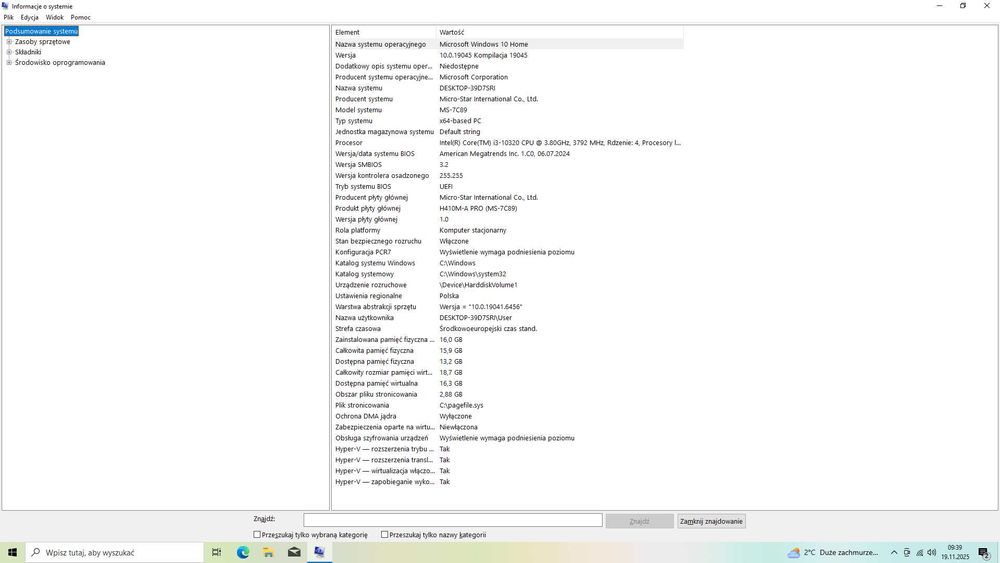Select Ustawienia regionalne row
This screenshot has height=563, width=1000.
[x=508, y=296]
